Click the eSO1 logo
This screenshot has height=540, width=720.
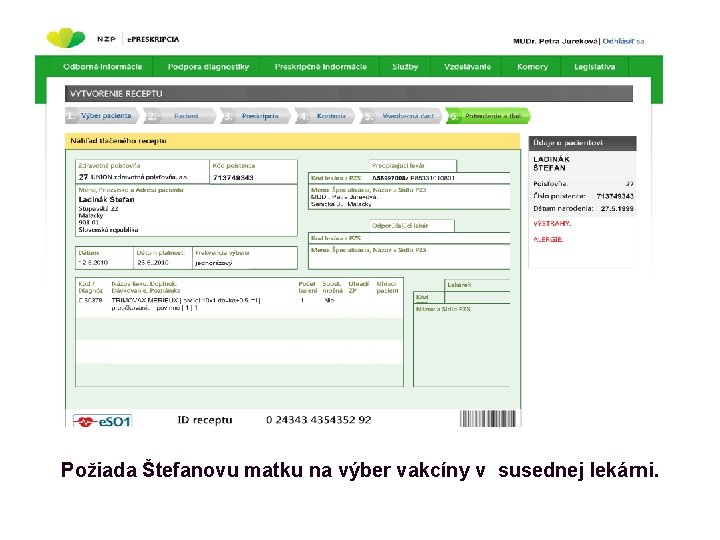[103, 421]
